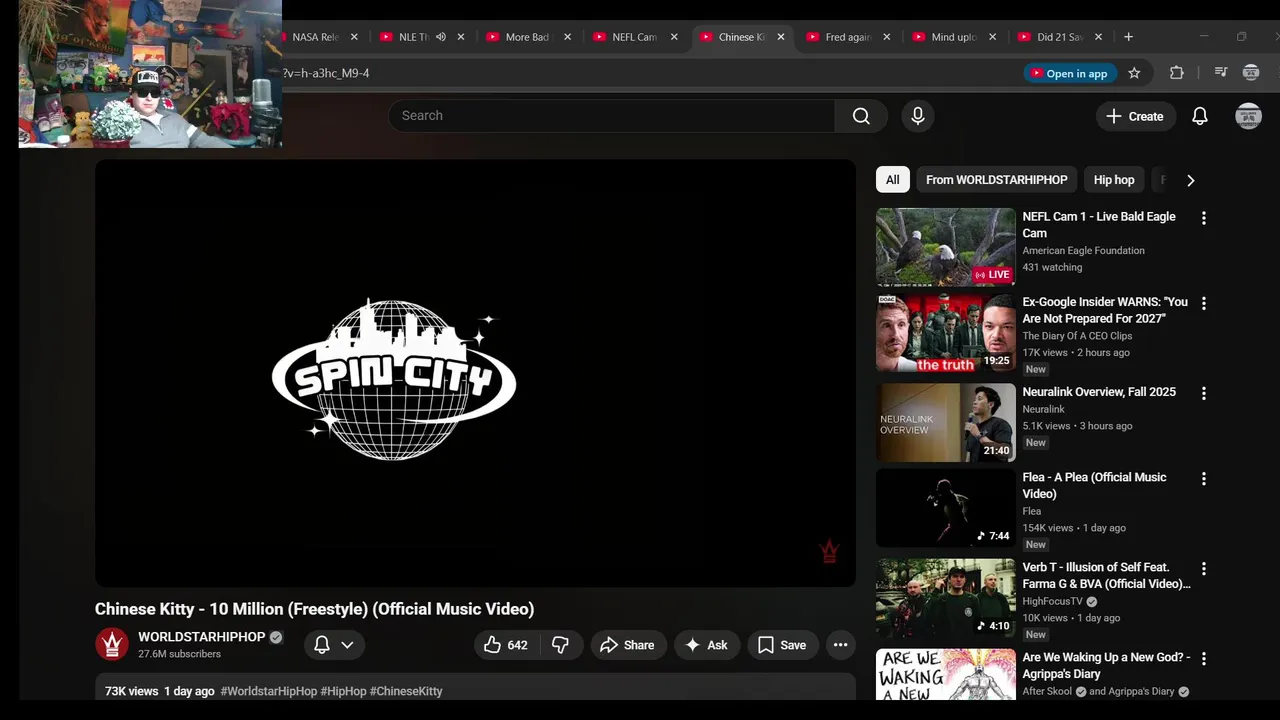Open options for NEFL Cam 1 video
Image resolution: width=1280 pixels, height=720 pixels.
(1204, 218)
